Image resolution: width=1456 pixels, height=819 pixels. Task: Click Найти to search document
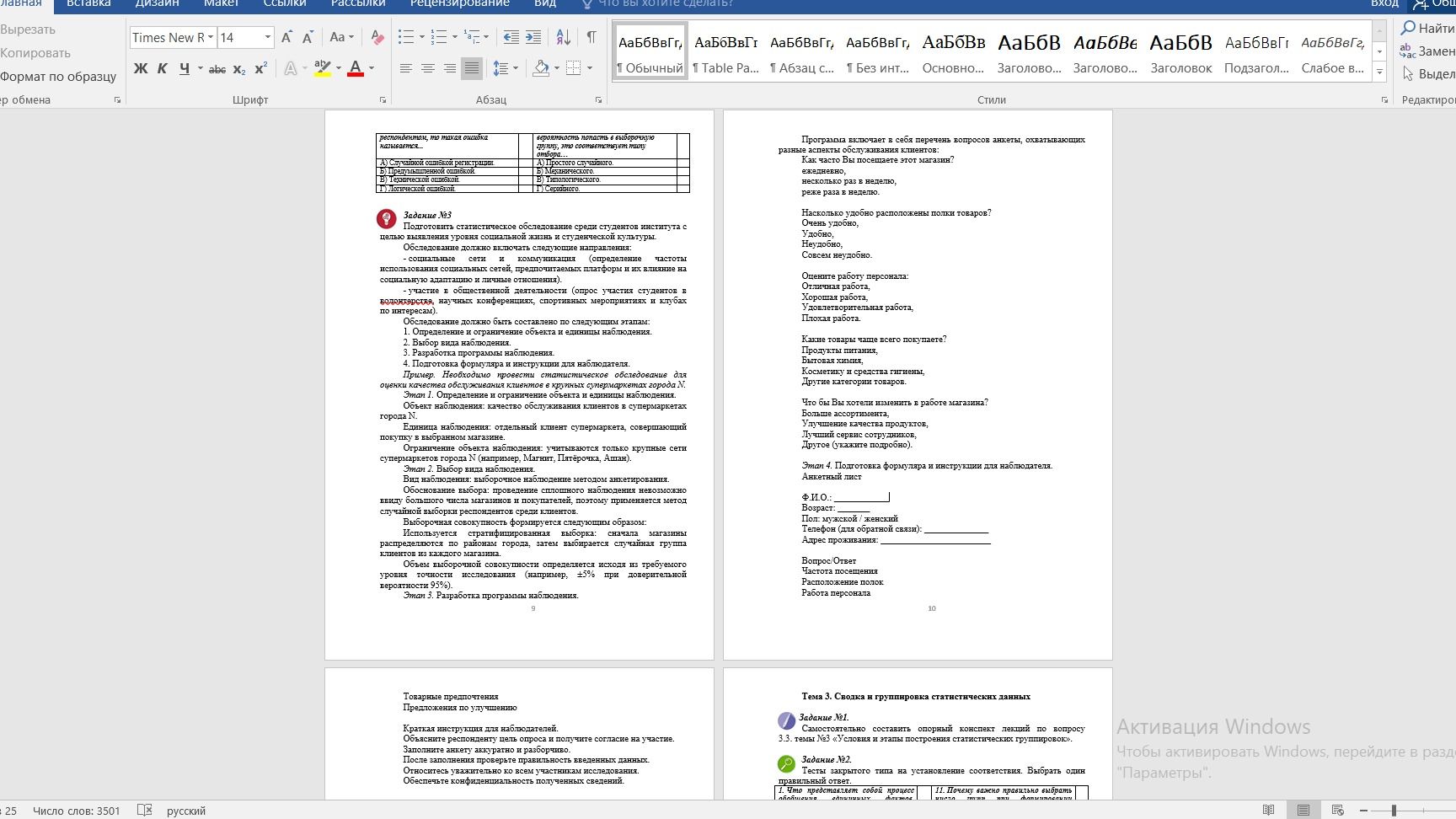point(1427,29)
